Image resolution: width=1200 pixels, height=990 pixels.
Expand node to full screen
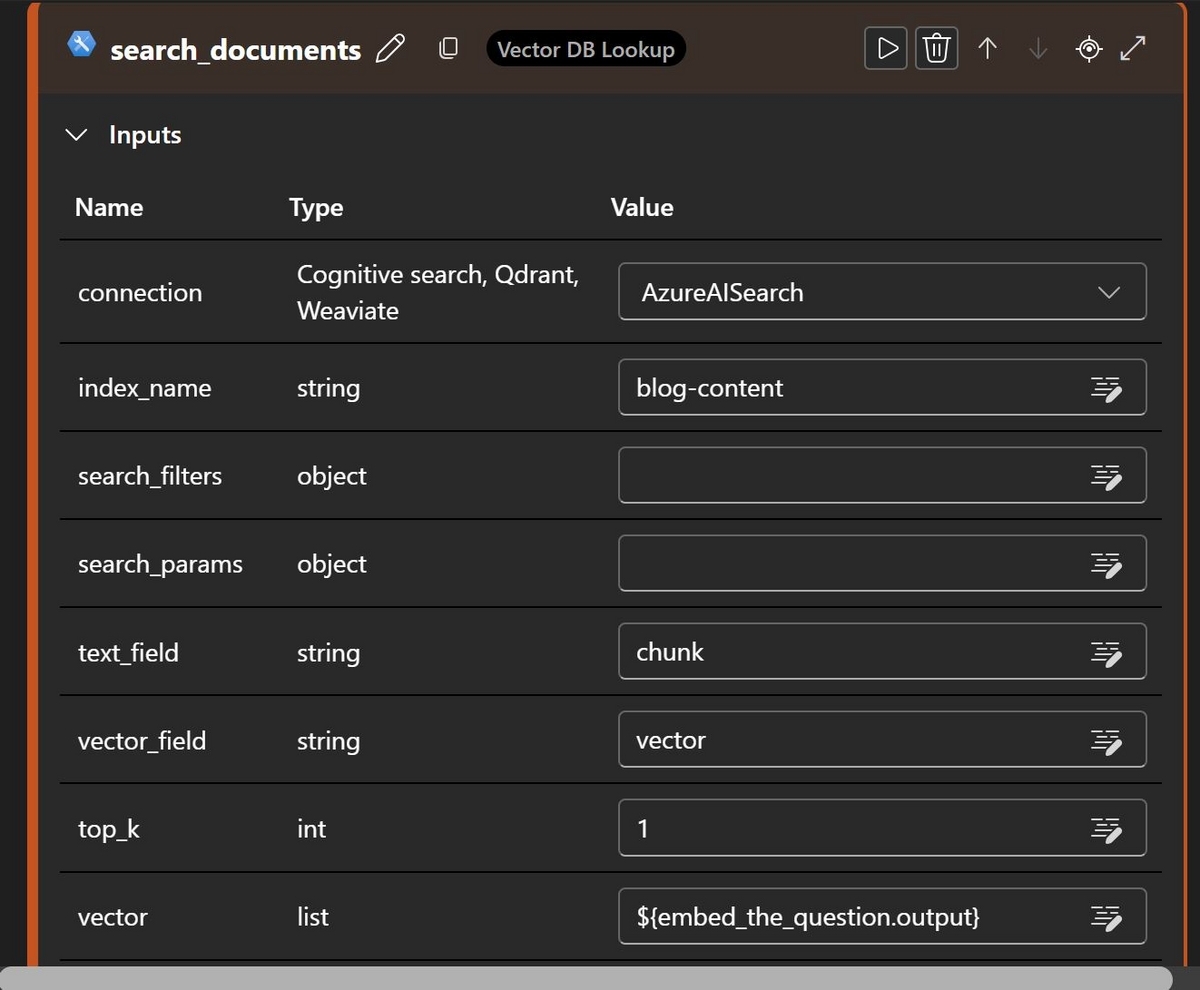pos(1133,48)
